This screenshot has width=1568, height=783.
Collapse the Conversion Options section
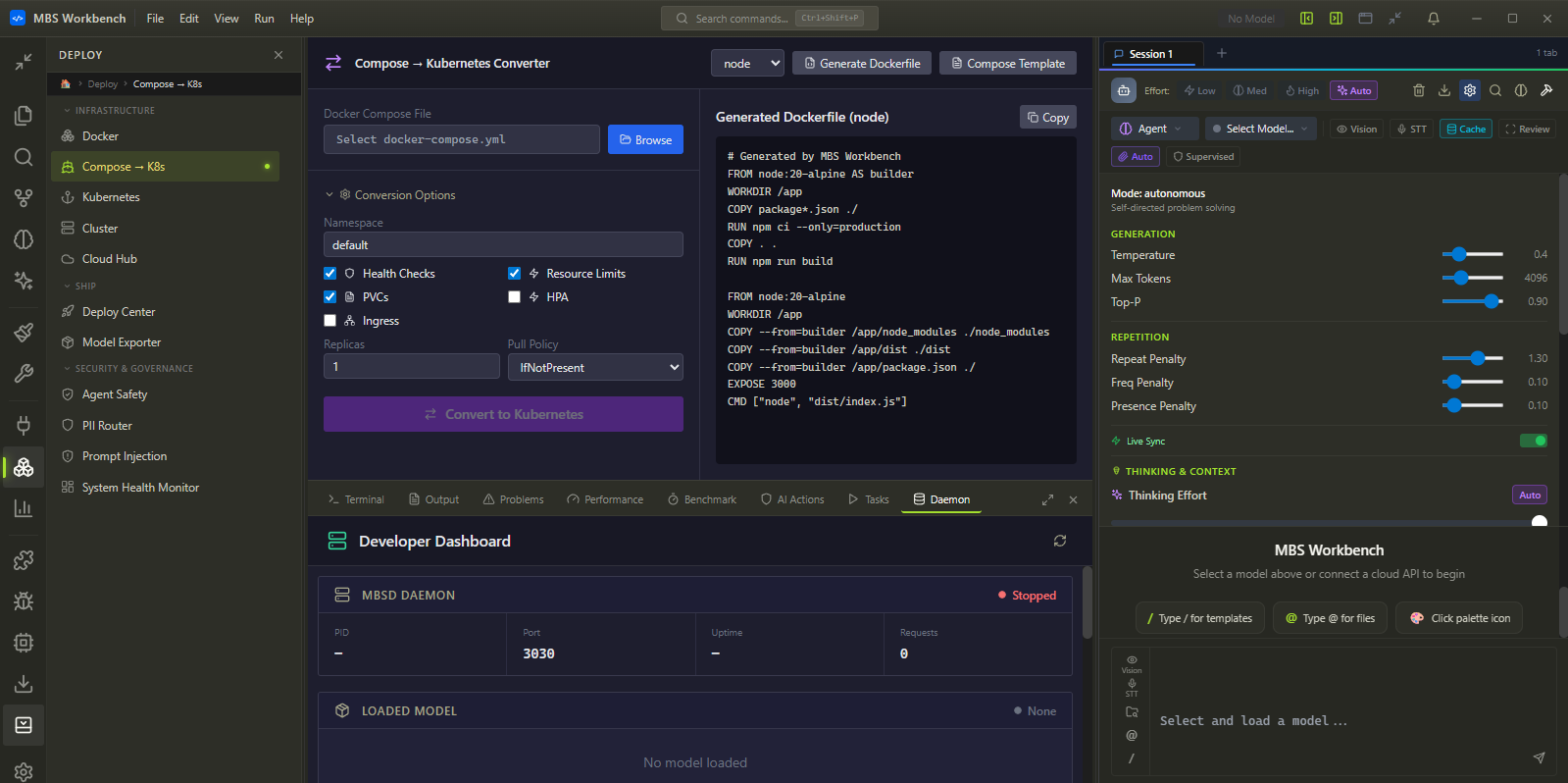pos(330,195)
